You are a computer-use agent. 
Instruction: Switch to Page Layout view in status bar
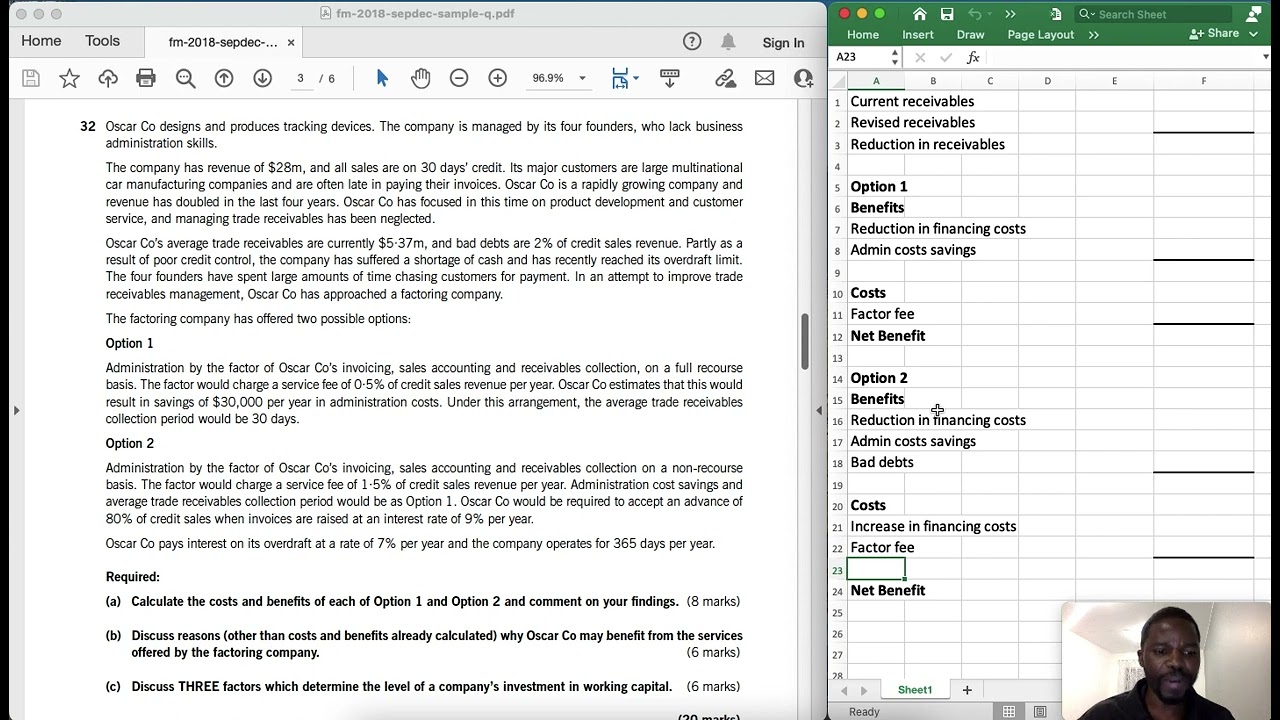pyautogui.click(x=1040, y=711)
